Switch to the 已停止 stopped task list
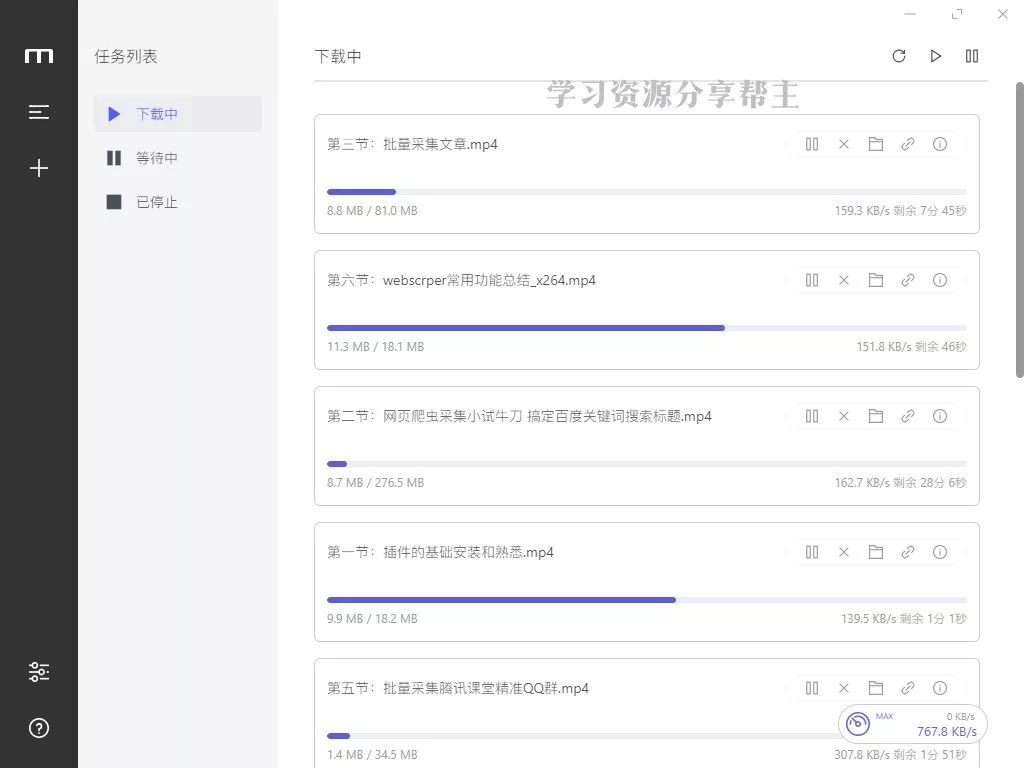This screenshot has width=1024, height=768. (157, 201)
